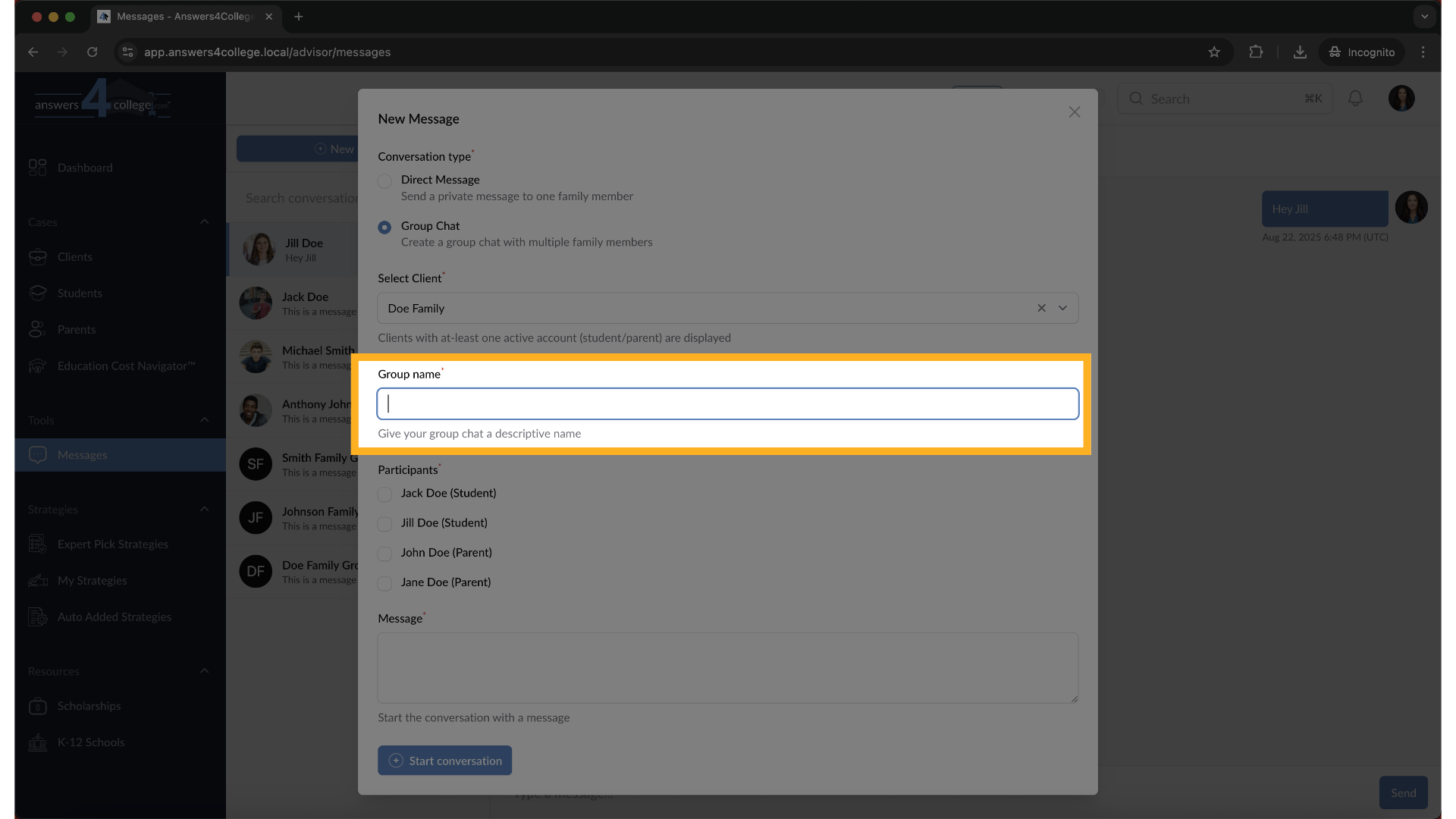Click the Doe Family avatar thumbnail
The image size is (1456, 819).
256,571
